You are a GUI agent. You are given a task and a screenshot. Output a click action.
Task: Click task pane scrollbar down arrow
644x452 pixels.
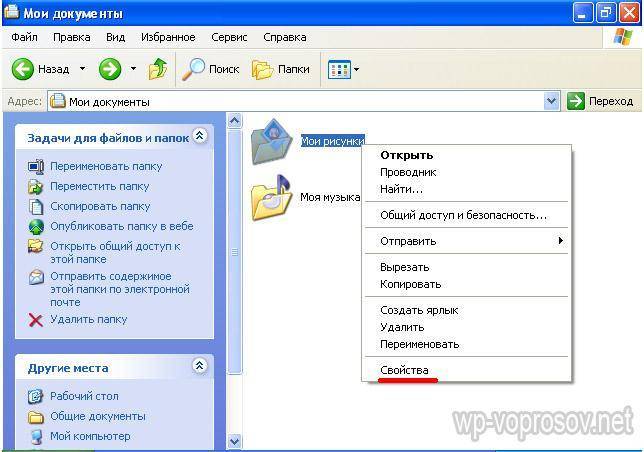tap(234, 441)
